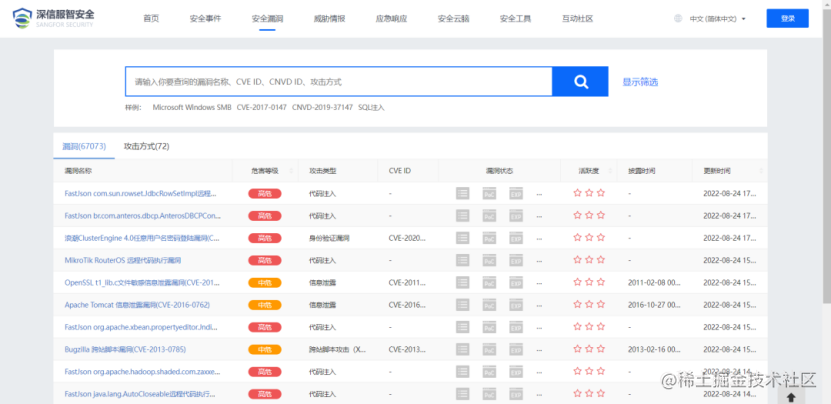831x404 pixels.
Task: Click EXP icon in Bugzilla row
Action: point(516,349)
